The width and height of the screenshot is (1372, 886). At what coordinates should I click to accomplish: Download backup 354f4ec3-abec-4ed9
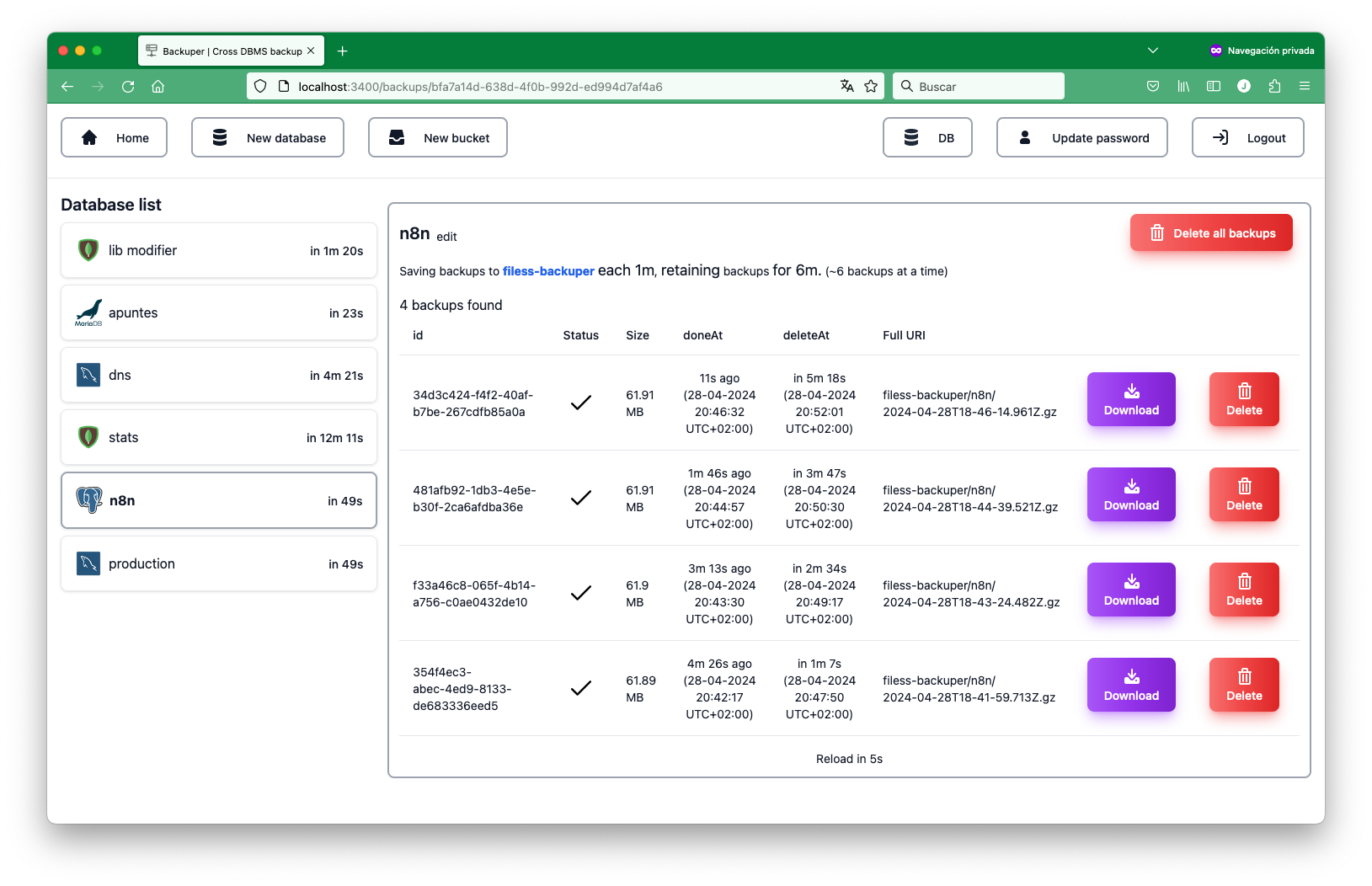tap(1131, 685)
